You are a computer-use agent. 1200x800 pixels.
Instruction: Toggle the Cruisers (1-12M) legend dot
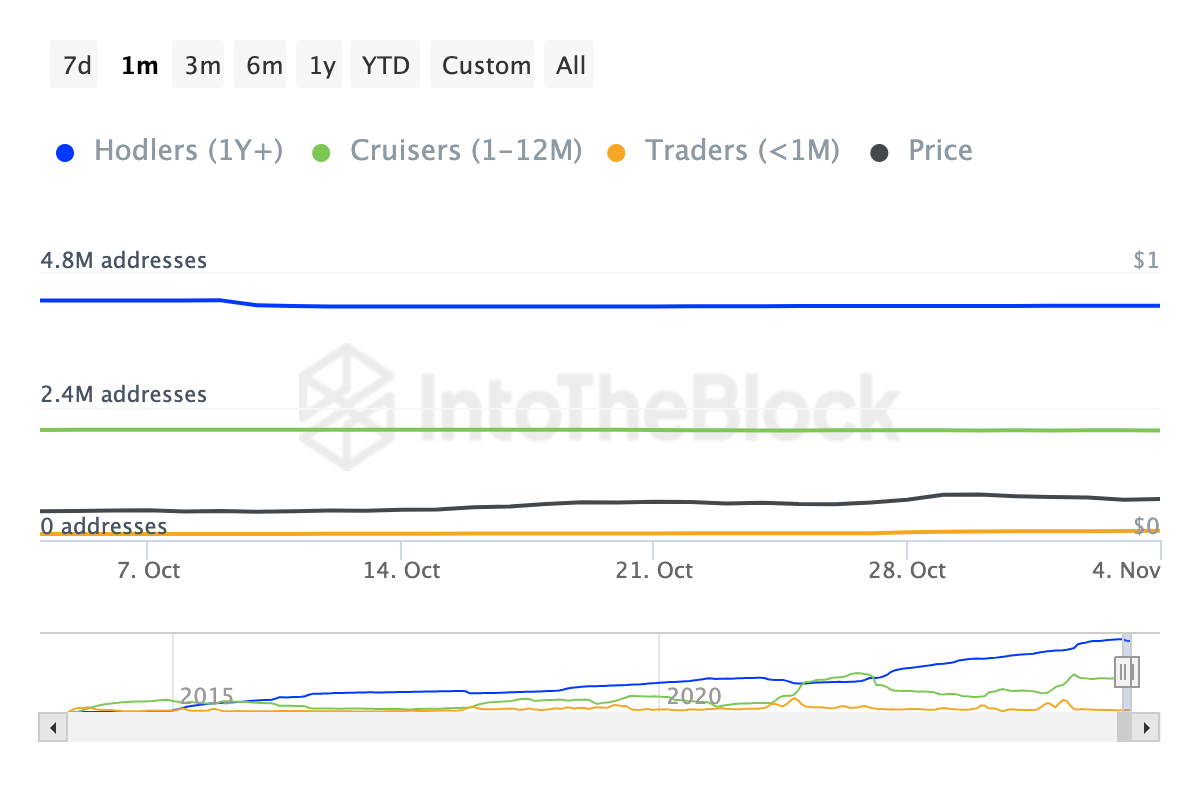(320, 150)
